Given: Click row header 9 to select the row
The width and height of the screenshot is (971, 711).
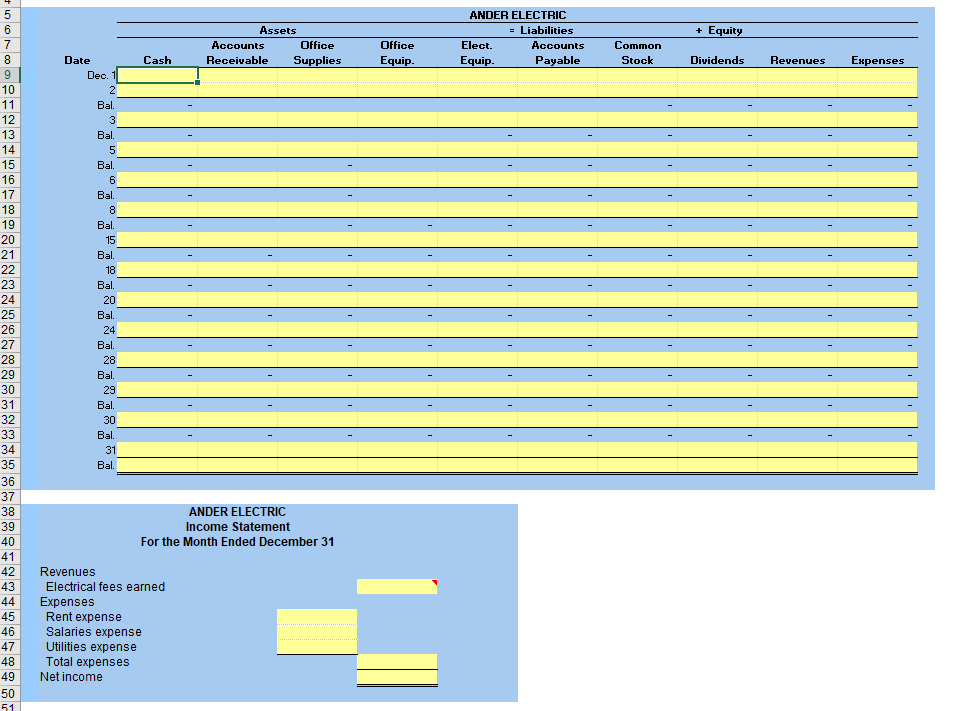Looking at the screenshot, I should click(9, 75).
